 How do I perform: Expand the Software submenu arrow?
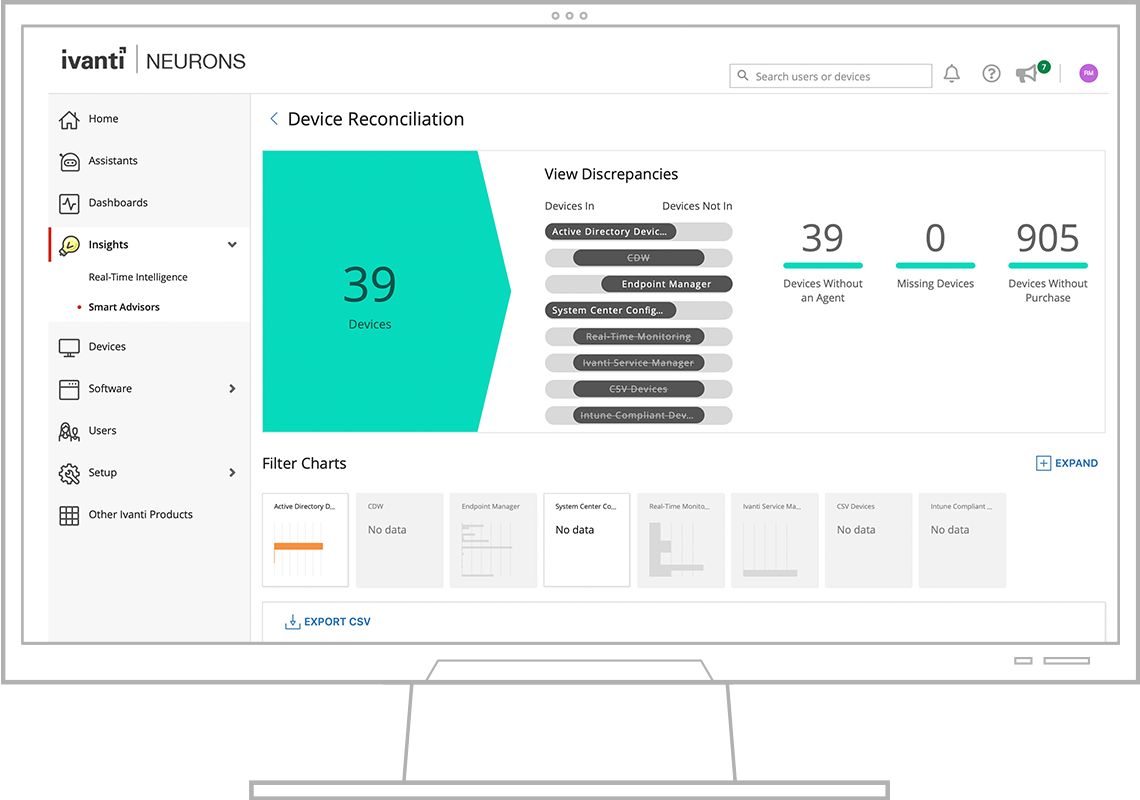click(x=232, y=389)
